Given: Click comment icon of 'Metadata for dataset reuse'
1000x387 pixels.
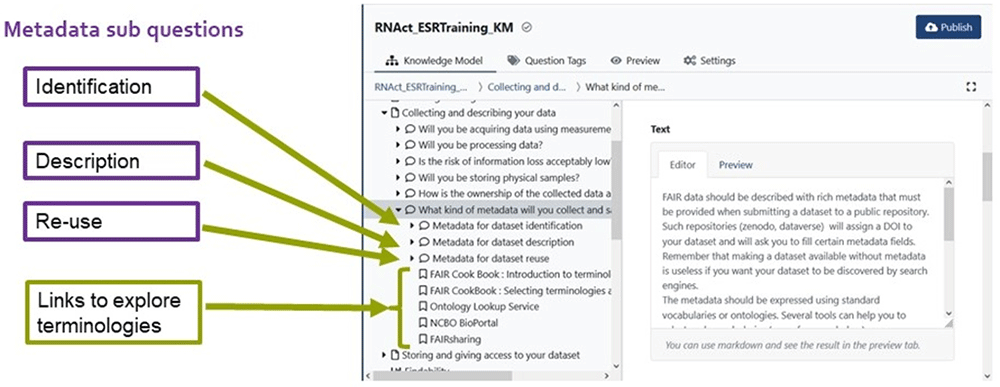Looking at the screenshot, I should pos(423,258).
